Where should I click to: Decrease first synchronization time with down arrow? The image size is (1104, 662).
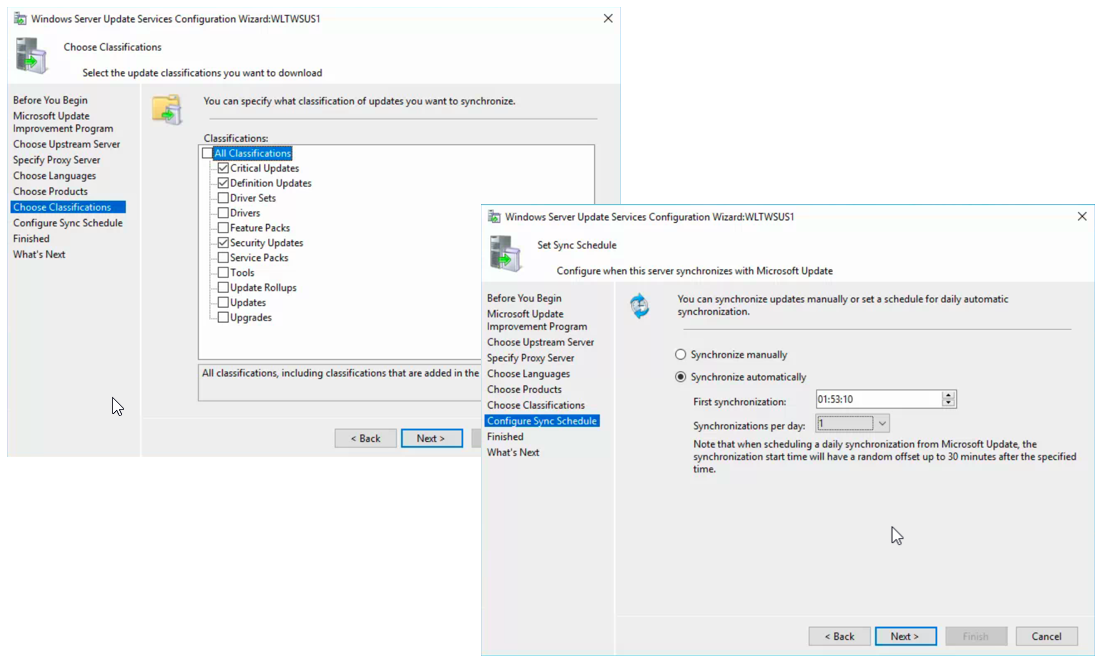point(948,403)
